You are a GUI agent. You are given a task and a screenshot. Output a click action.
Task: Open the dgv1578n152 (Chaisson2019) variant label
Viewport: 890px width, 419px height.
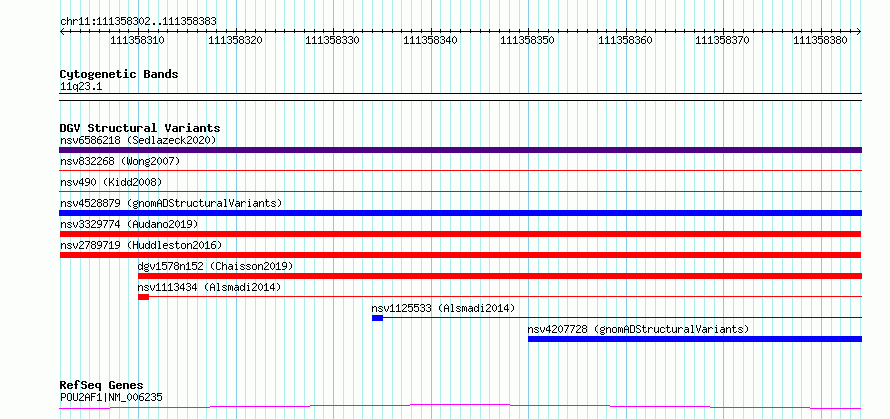(x=215, y=266)
